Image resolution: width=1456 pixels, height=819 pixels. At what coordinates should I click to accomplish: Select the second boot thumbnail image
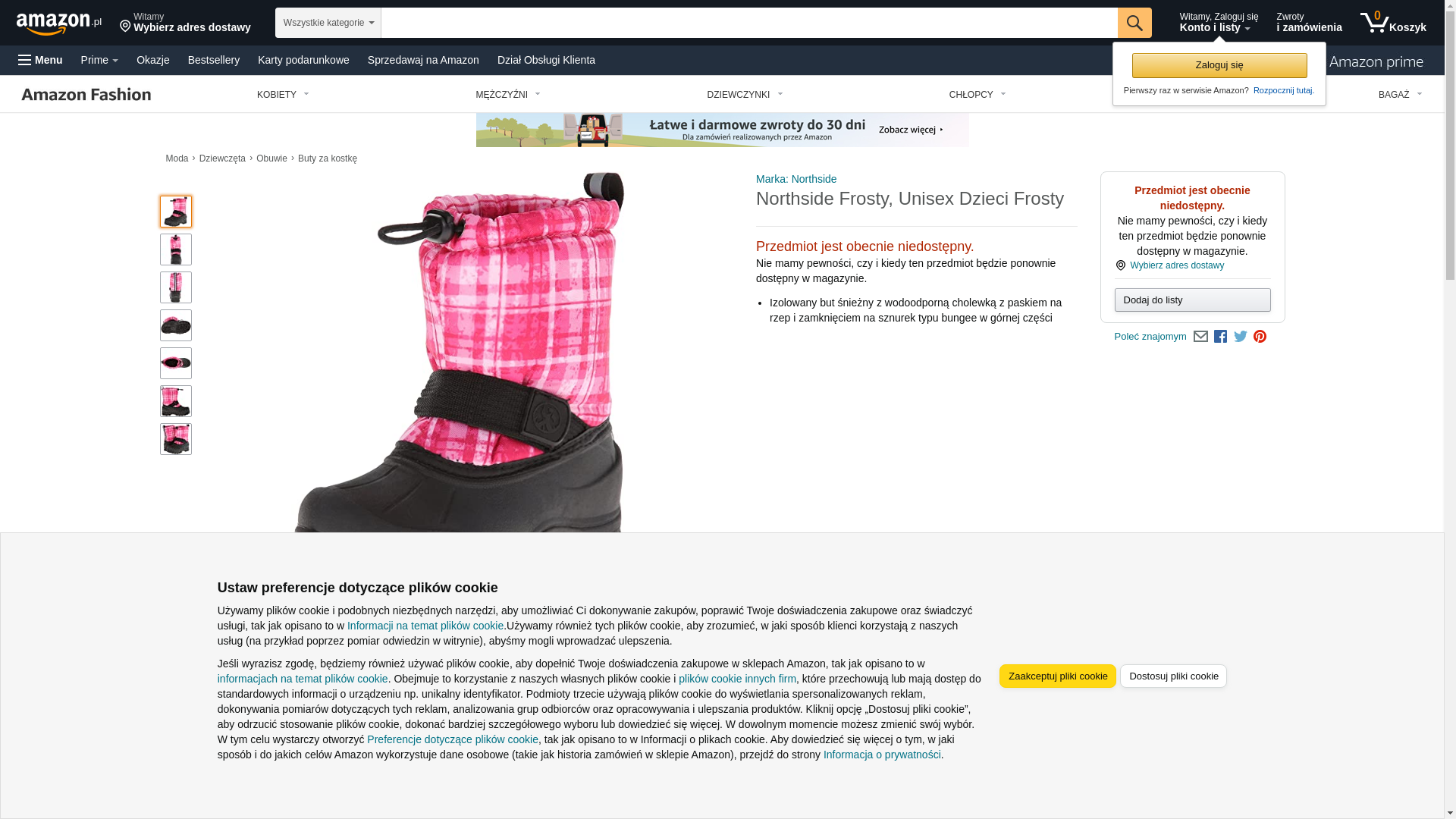176,249
